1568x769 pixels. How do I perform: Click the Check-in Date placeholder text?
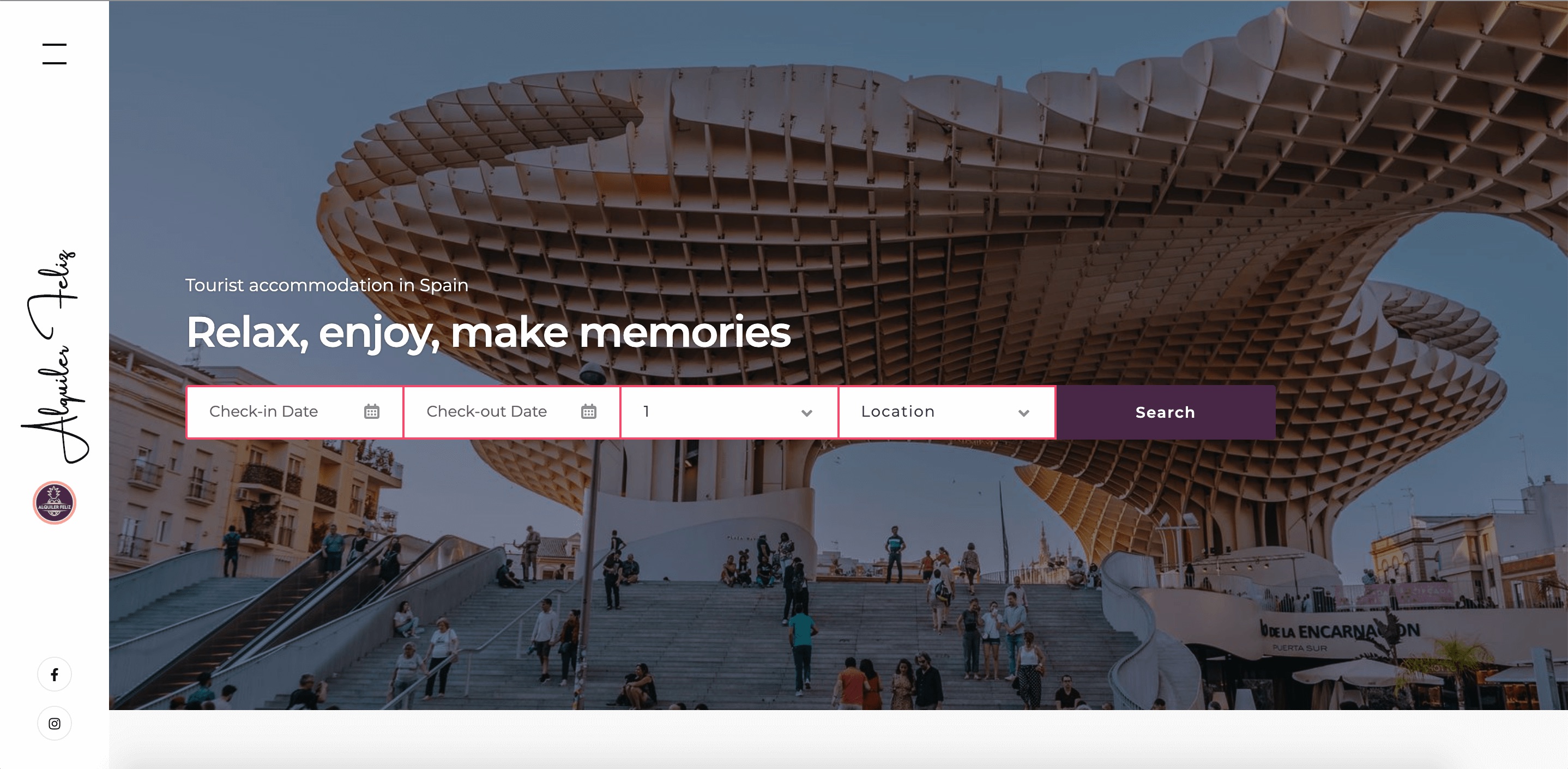(263, 412)
